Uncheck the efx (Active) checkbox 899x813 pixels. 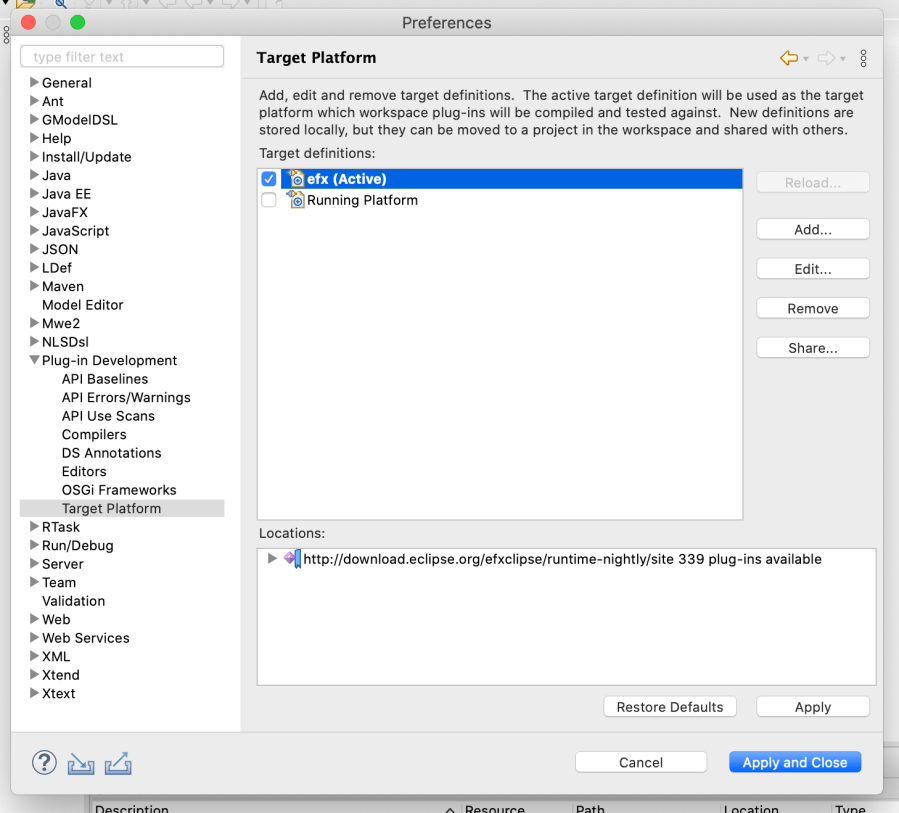pyautogui.click(x=268, y=179)
